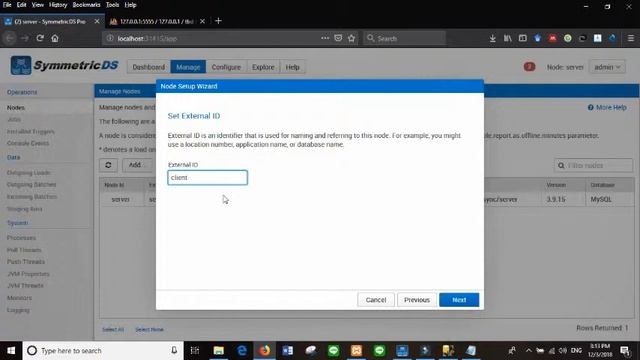
Task: Open the Windows Start menu
Action: coord(11,351)
